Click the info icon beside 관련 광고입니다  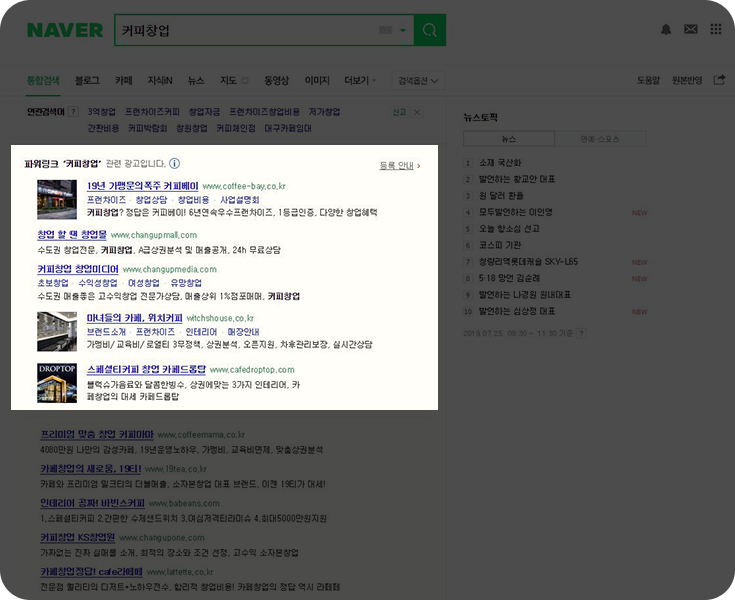(174, 164)
